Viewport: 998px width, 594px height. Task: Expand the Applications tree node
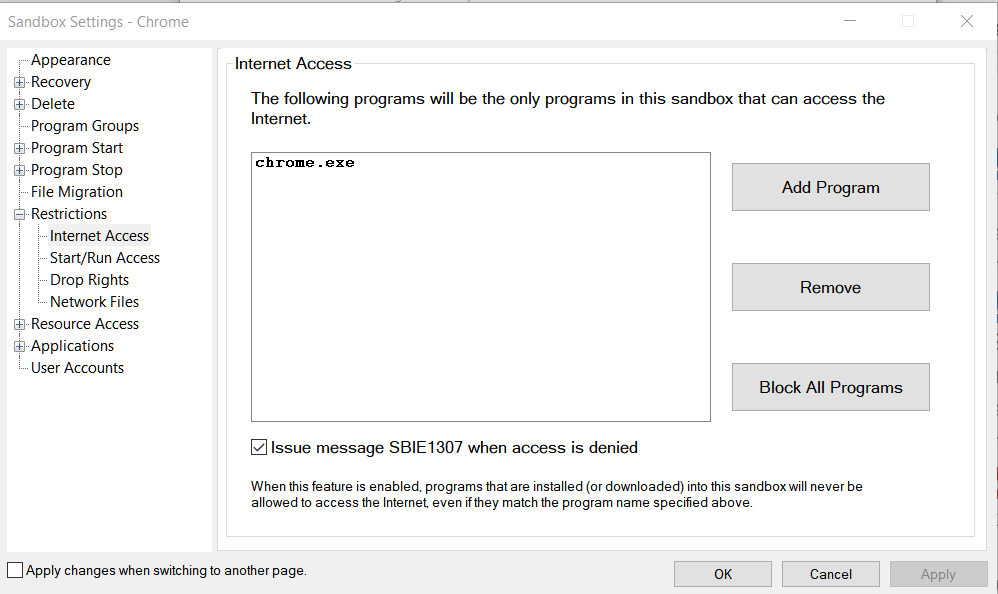coord(20,346)
